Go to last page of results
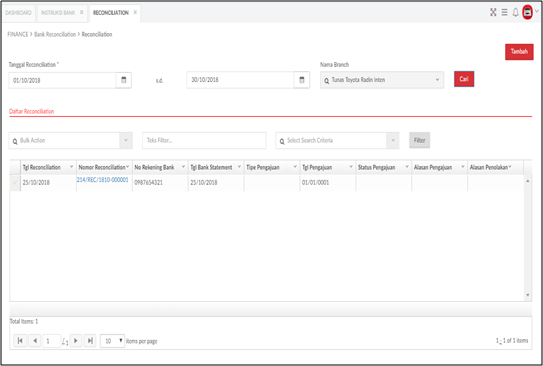This screenshot has width=543, height=366. (x=90, y=341)
